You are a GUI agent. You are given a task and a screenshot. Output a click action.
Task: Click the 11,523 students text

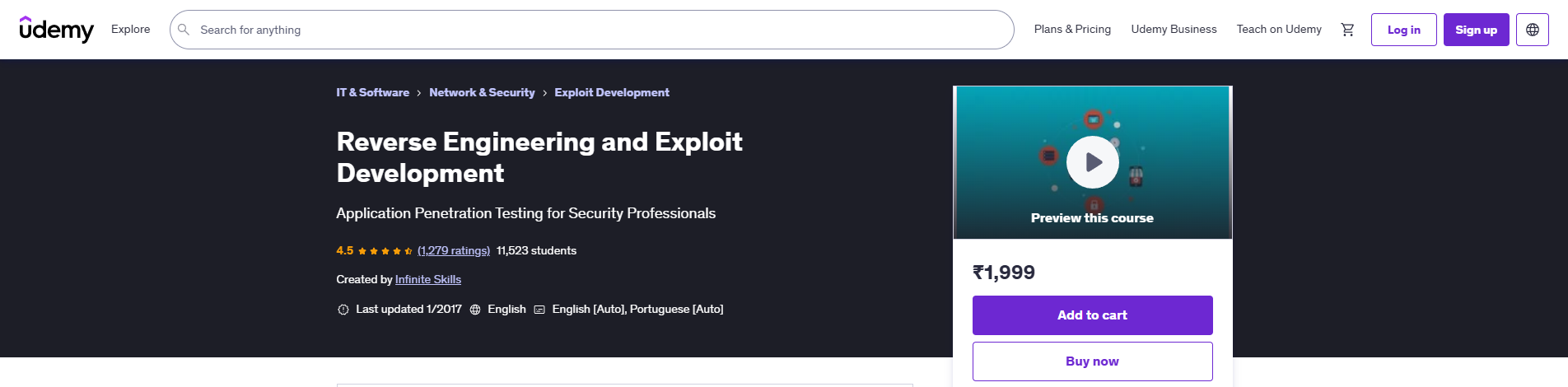pos(536,250)
